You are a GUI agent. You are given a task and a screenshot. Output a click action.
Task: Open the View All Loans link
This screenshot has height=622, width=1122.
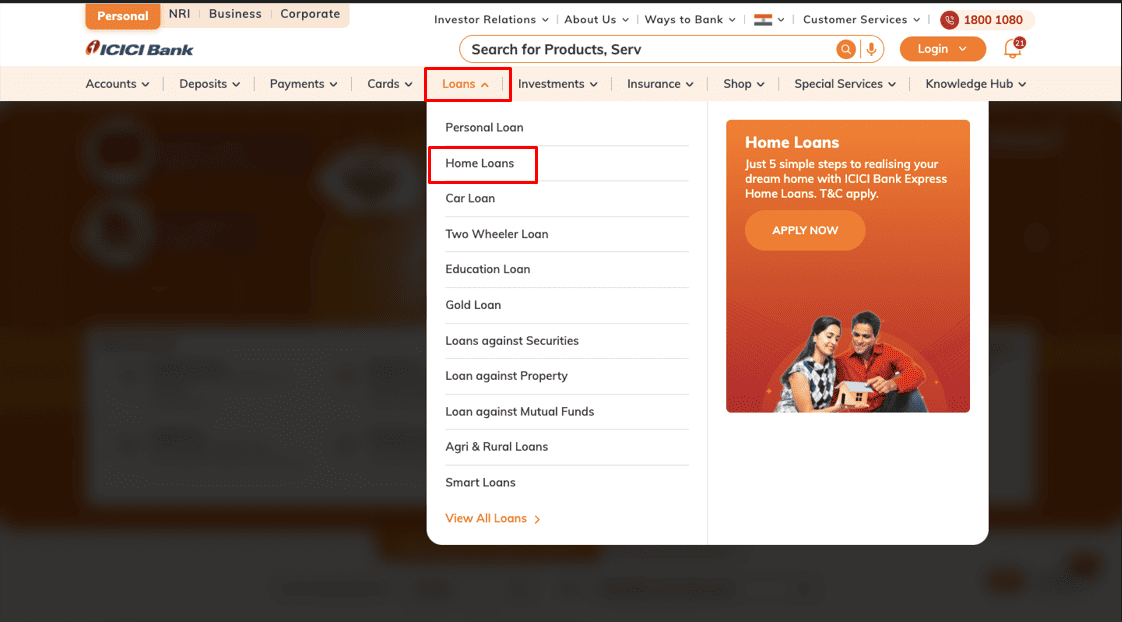pyautogui.click(x=486, y=518)
